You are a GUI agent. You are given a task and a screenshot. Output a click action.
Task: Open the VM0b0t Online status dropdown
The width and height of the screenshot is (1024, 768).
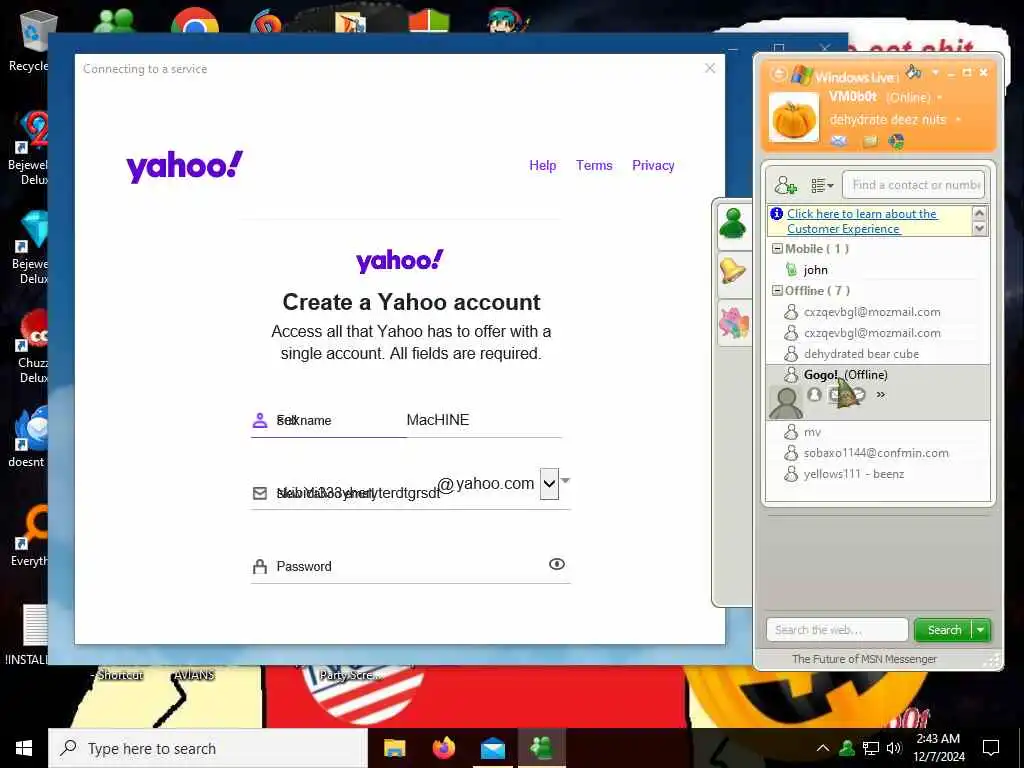pos(940,97)
